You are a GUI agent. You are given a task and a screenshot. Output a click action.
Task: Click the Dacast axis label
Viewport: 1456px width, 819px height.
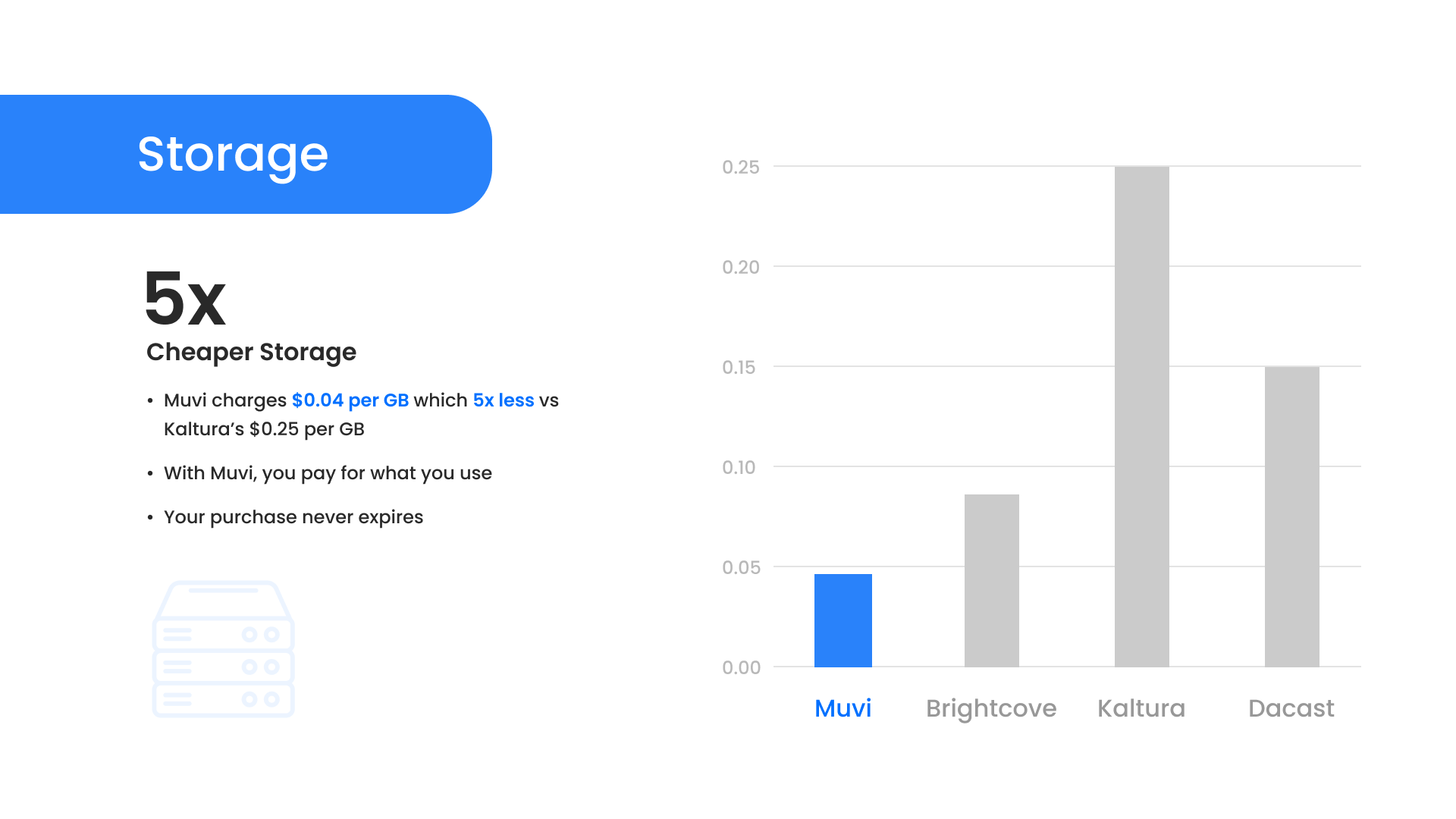tap(1291, 708)
